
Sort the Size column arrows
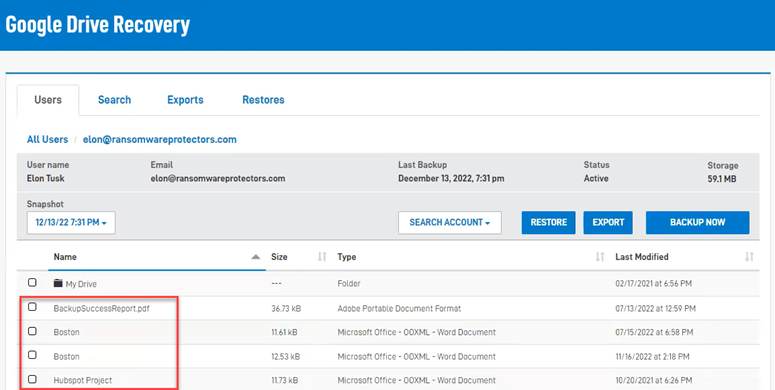pyautogui.click(x=322, y=257)
